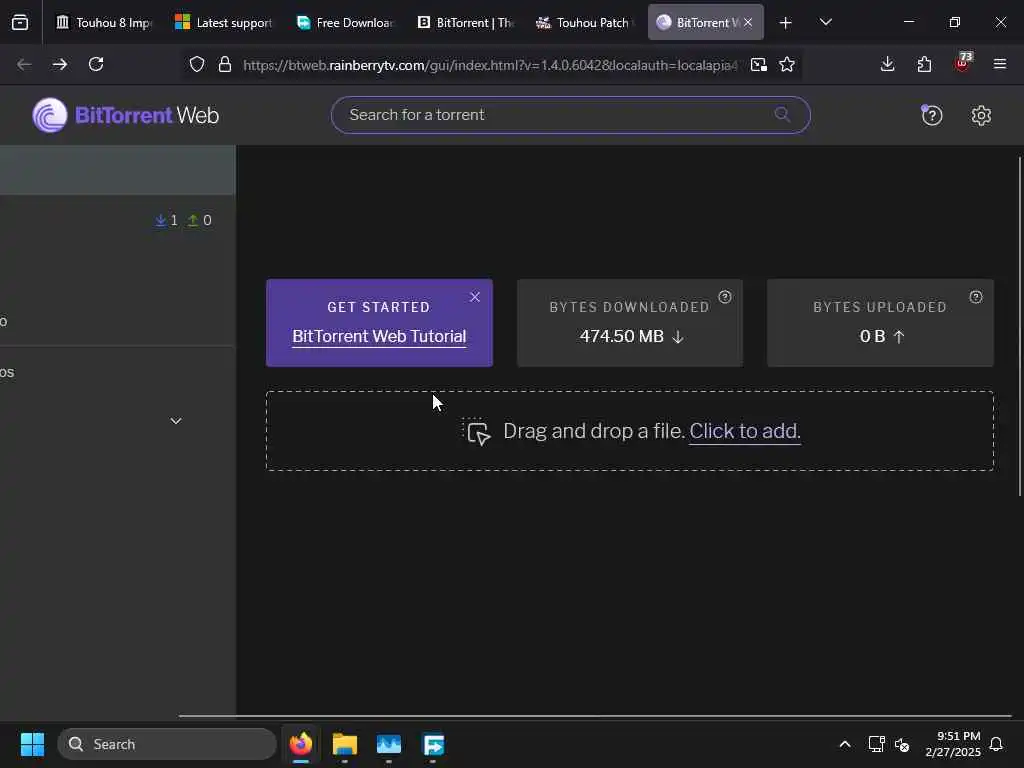The width and height of the screenshot is (1024, 768).
Task: Switch to the Latest support tab
Action: point(223,23)
